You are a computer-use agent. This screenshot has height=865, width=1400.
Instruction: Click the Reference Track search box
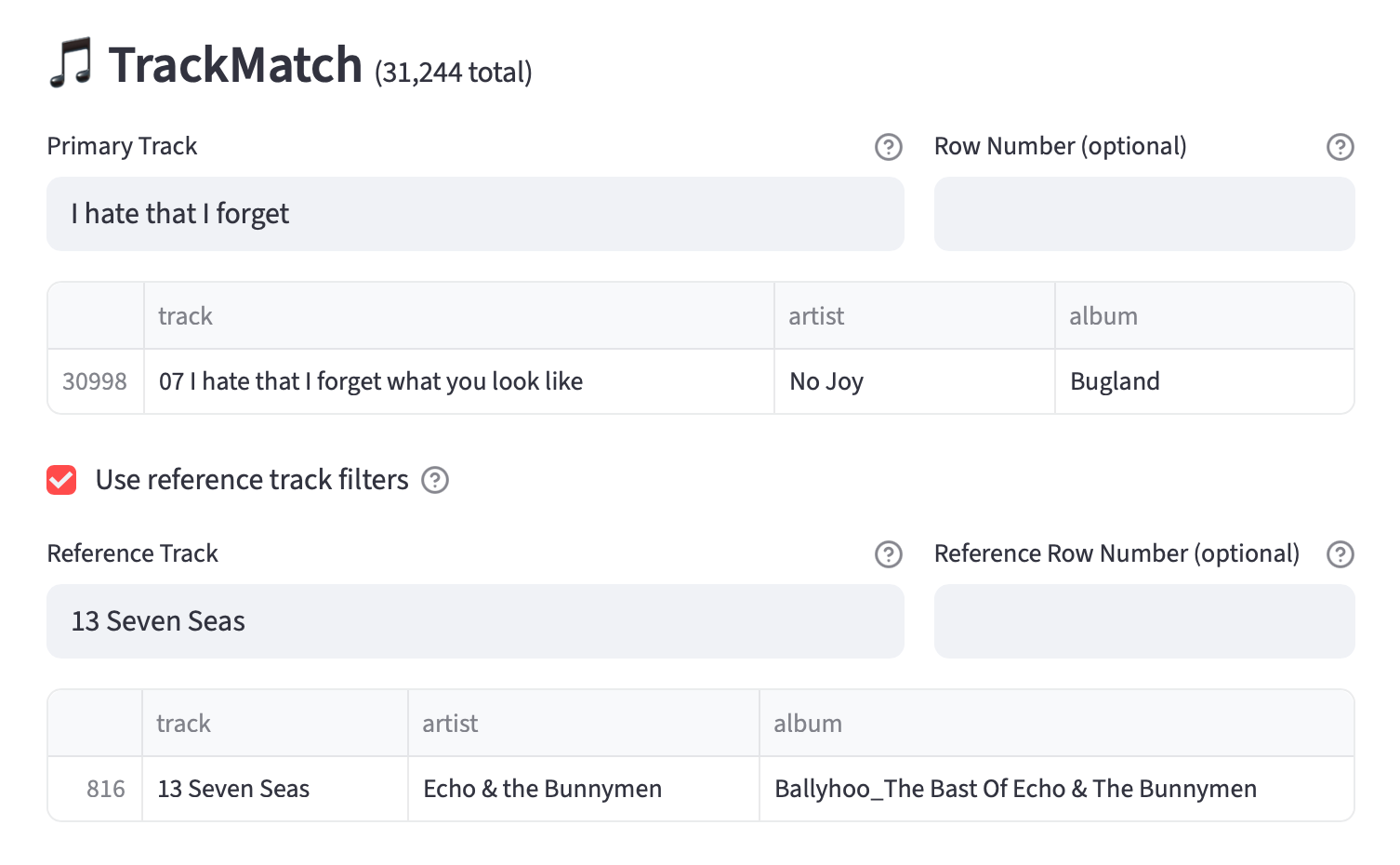tap(475, 620)
